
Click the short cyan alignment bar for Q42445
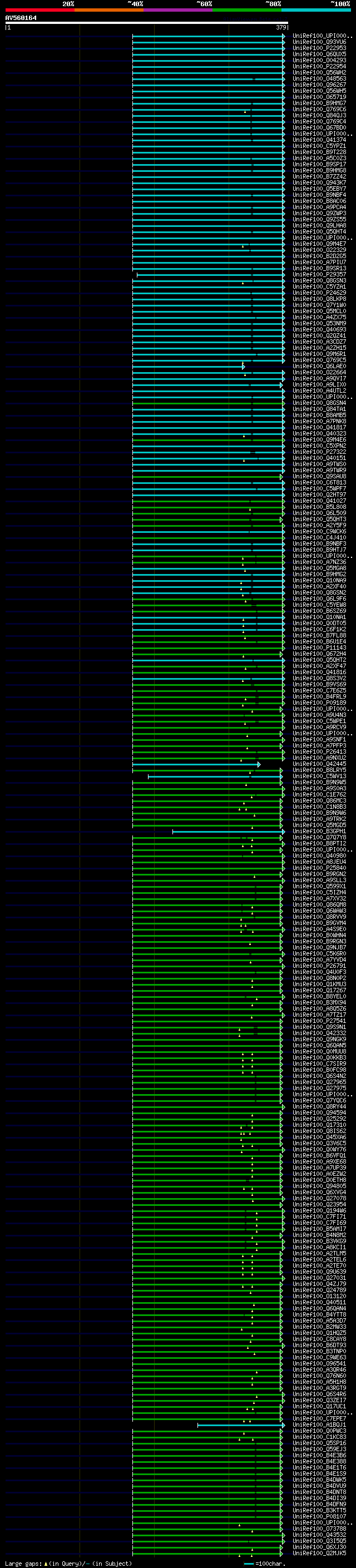click(x=196, y=764)
